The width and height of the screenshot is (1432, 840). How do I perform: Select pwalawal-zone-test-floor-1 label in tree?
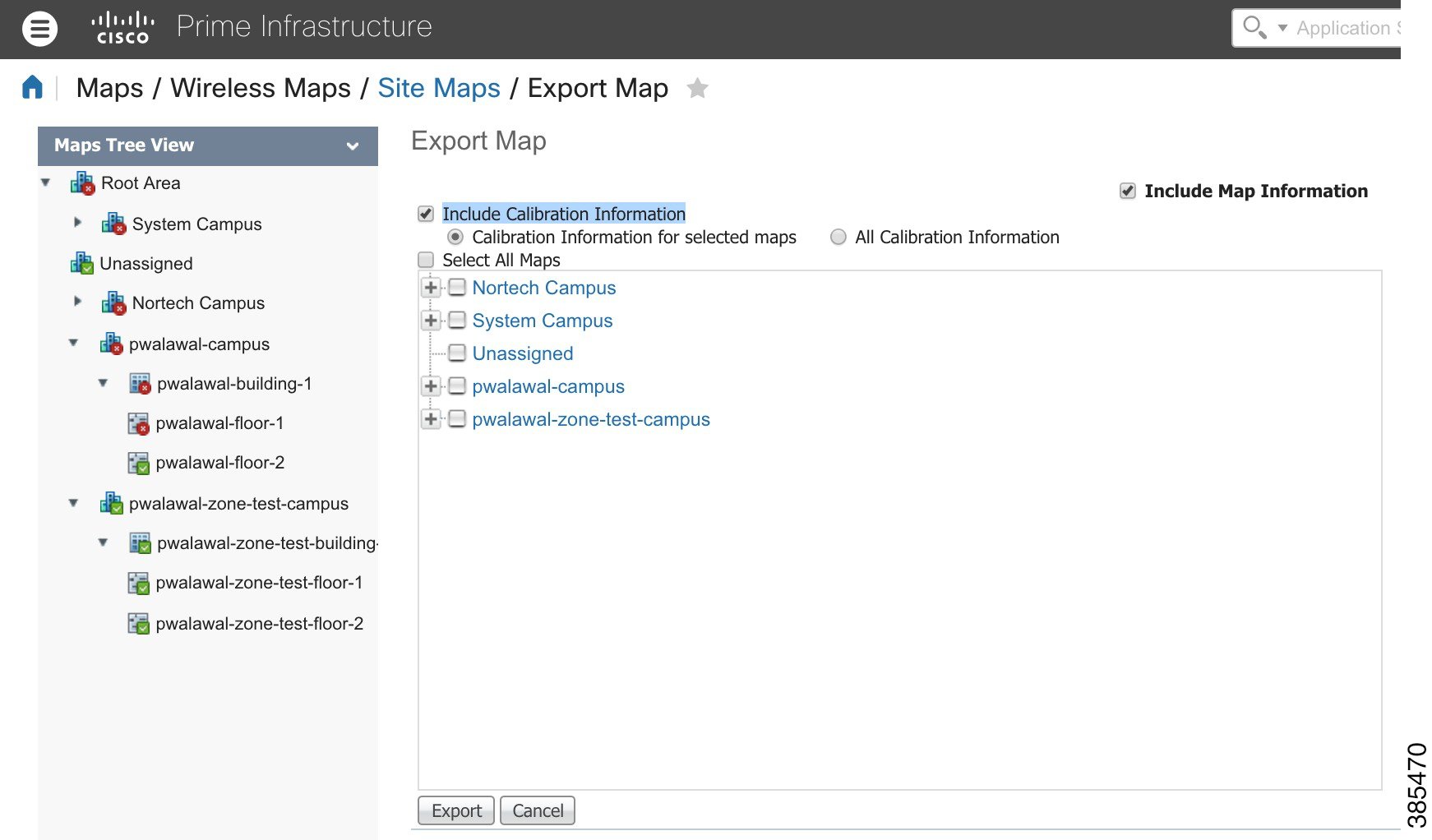[x=259, y=583]
